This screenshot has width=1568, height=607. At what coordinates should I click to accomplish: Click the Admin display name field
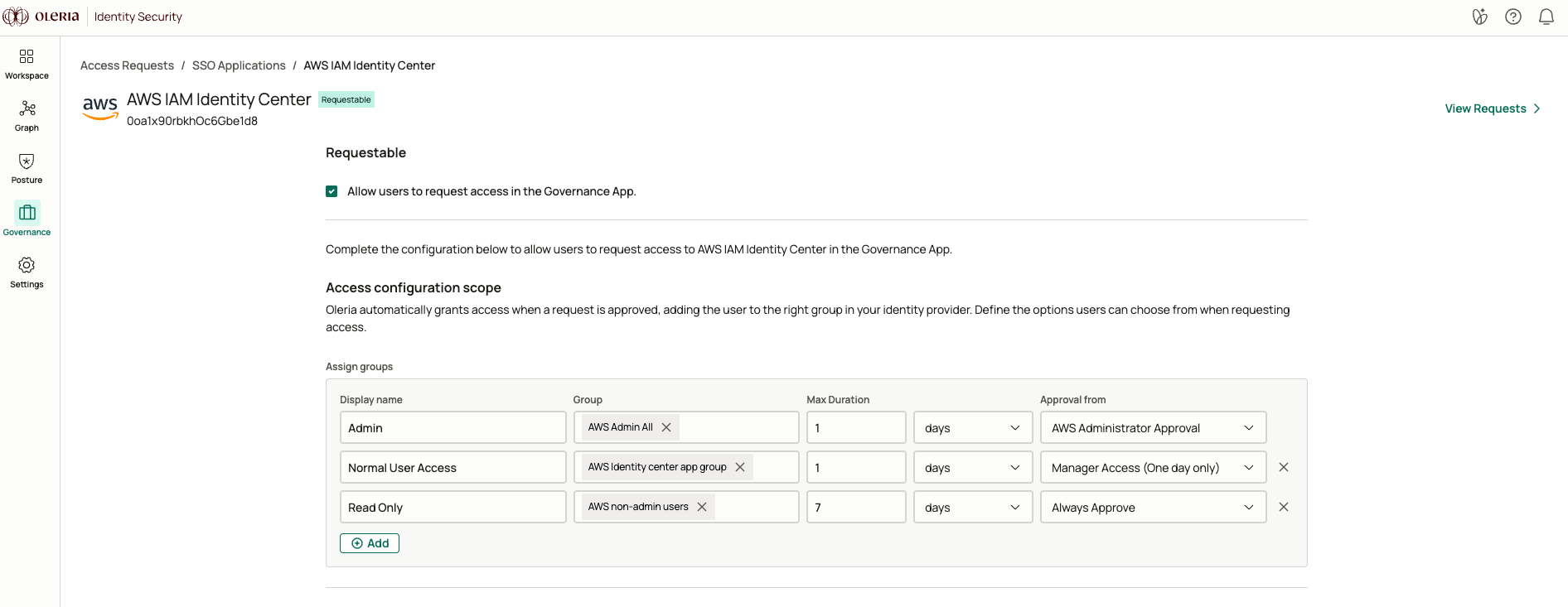coord(453,427)
